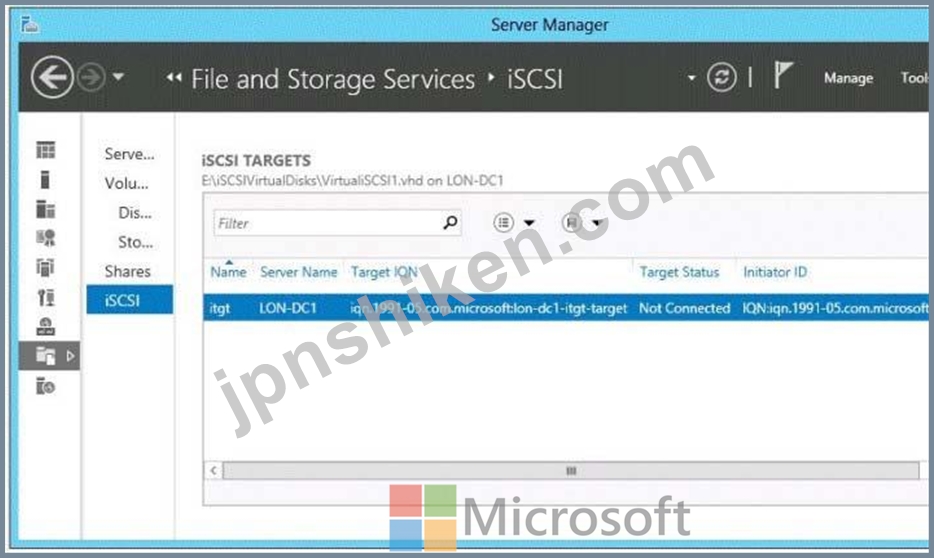Open the bottom-most sidebar role icon
Image resolution: width=934 pixels, height=558 pixels.
tap(45, 386)
